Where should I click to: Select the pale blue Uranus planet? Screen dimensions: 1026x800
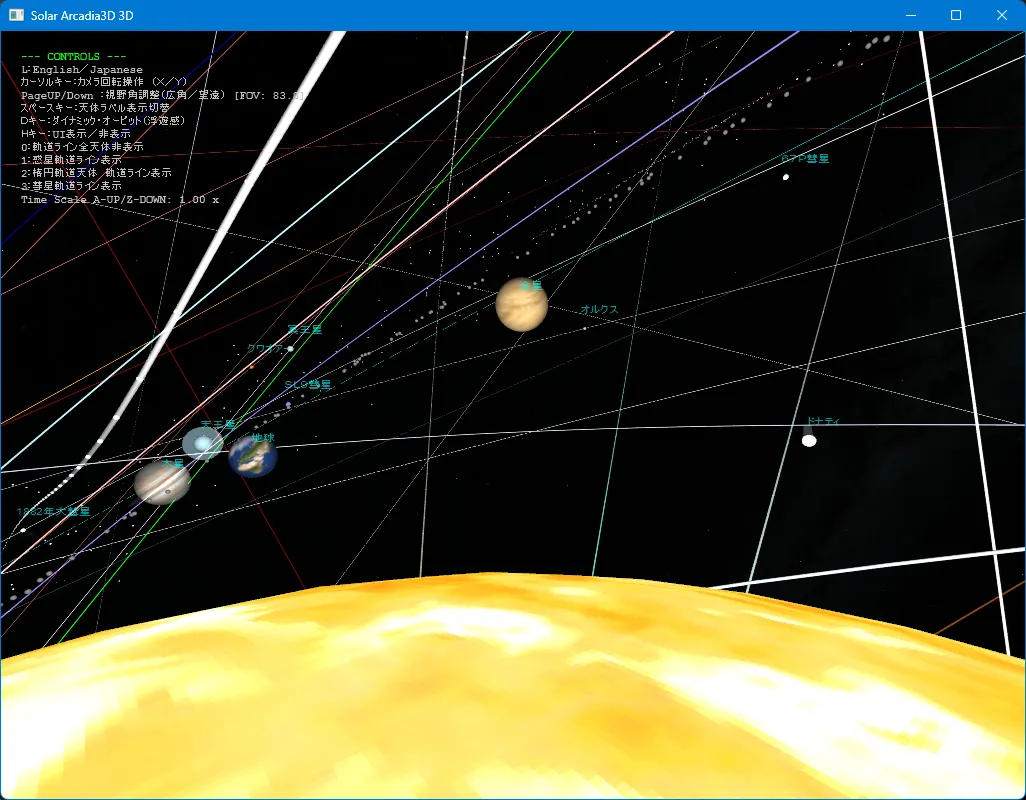click(x=202, y=443)
